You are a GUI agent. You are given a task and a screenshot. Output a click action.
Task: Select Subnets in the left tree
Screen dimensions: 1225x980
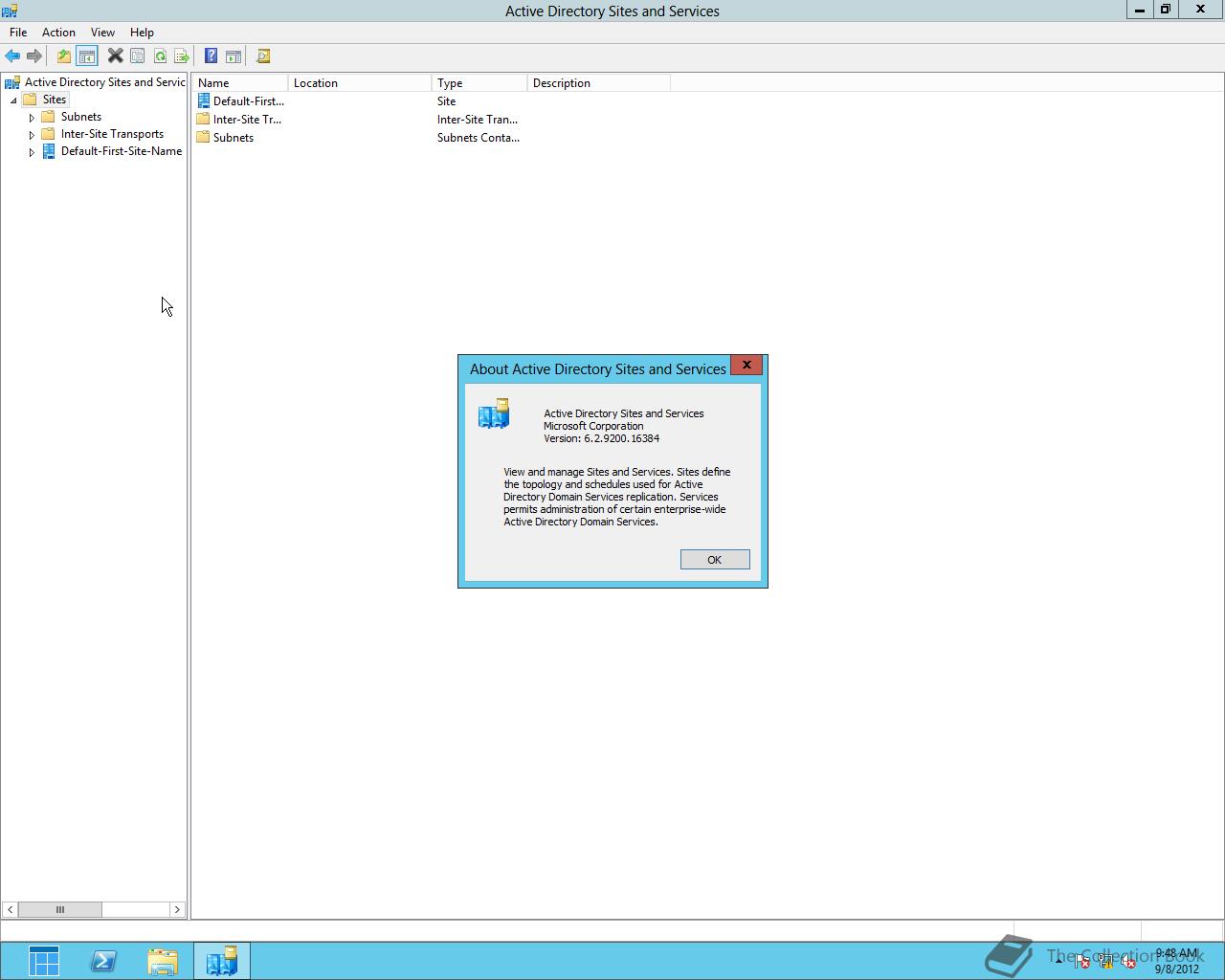coord(81,117)
